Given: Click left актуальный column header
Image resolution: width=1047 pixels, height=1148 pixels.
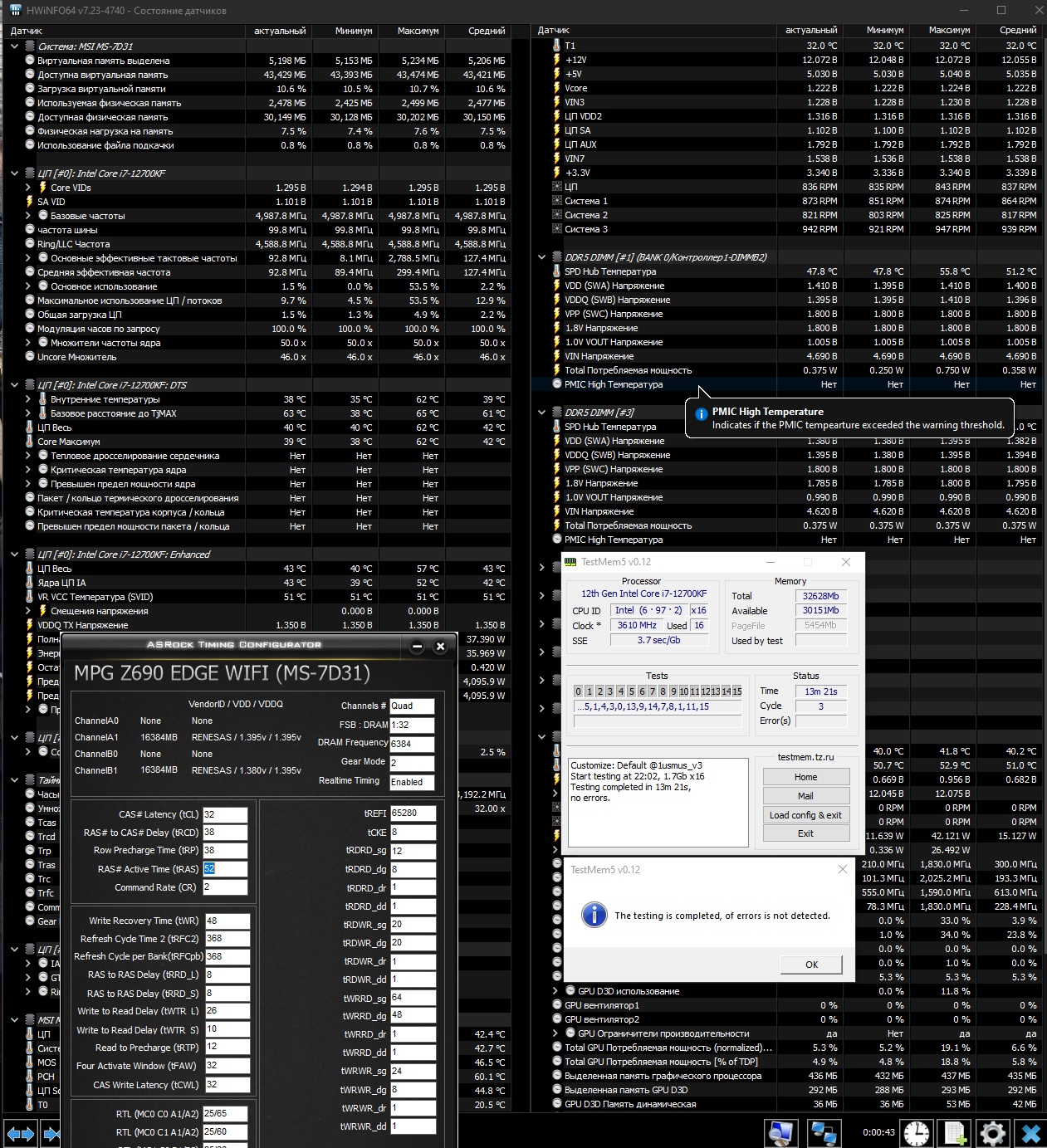Looking at the screenshot, I should (278, 31).
